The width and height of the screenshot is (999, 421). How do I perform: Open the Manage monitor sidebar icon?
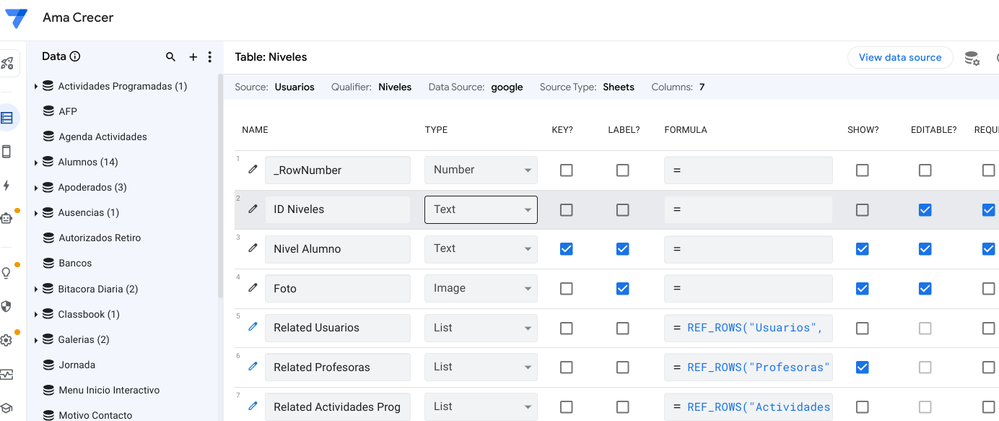7,374
